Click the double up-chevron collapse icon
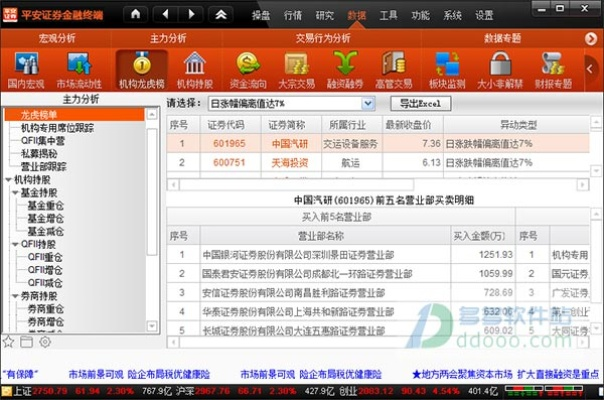 pos(221,15)
